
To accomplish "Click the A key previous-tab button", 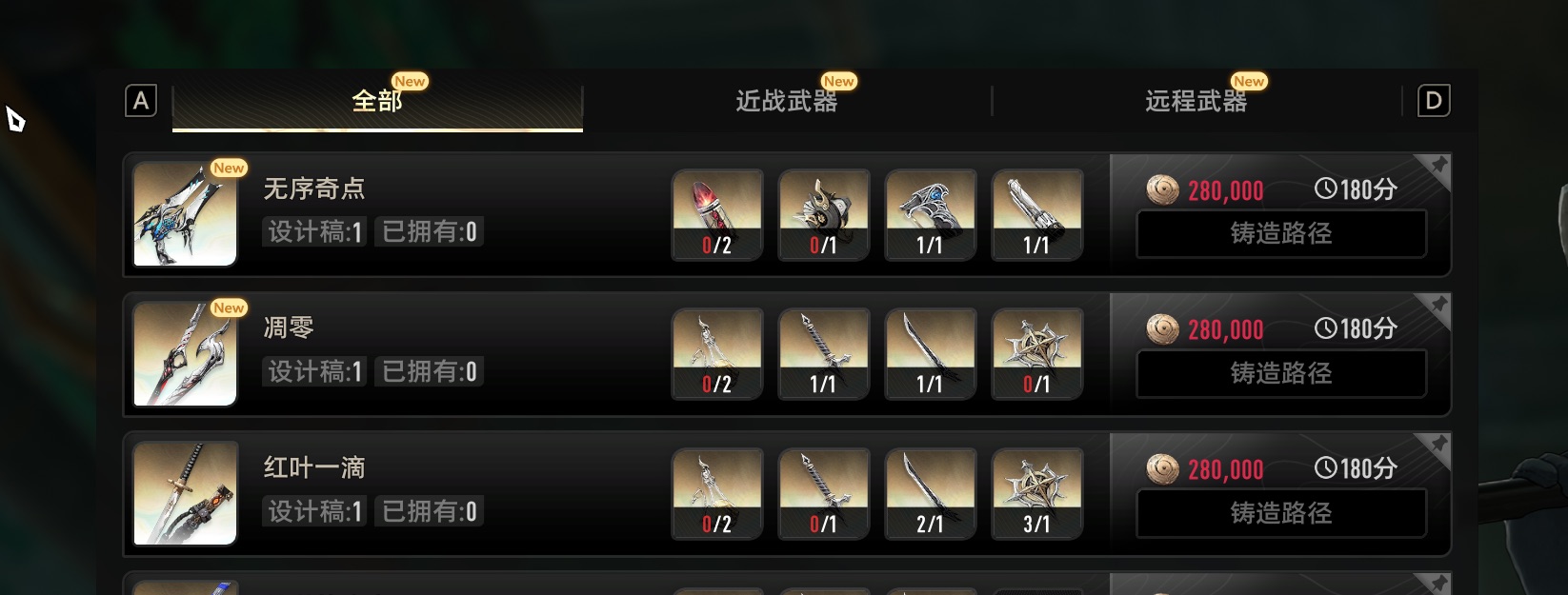I will 141,101.
